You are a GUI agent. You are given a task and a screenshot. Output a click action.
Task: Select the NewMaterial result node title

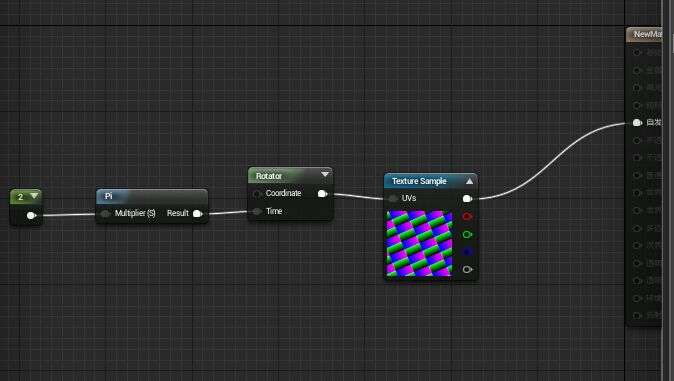click(x=647, y=34)
